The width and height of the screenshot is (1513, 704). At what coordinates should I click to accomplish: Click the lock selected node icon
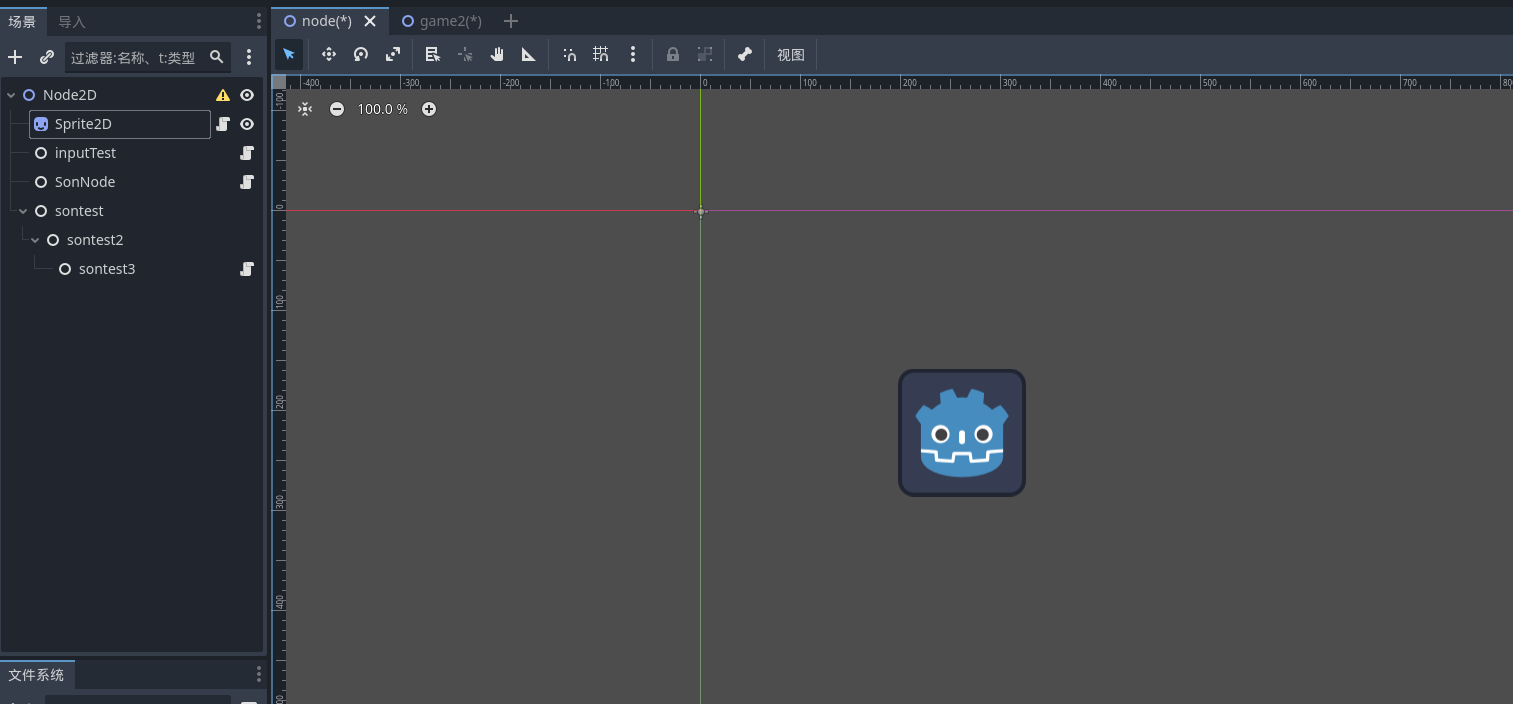(x=673, y=54)
